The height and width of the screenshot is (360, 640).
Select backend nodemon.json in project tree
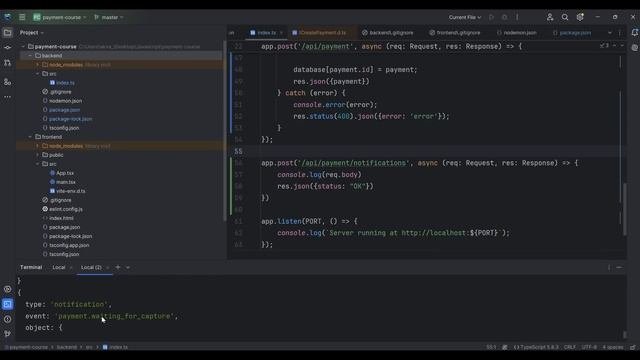click(65, 101)
